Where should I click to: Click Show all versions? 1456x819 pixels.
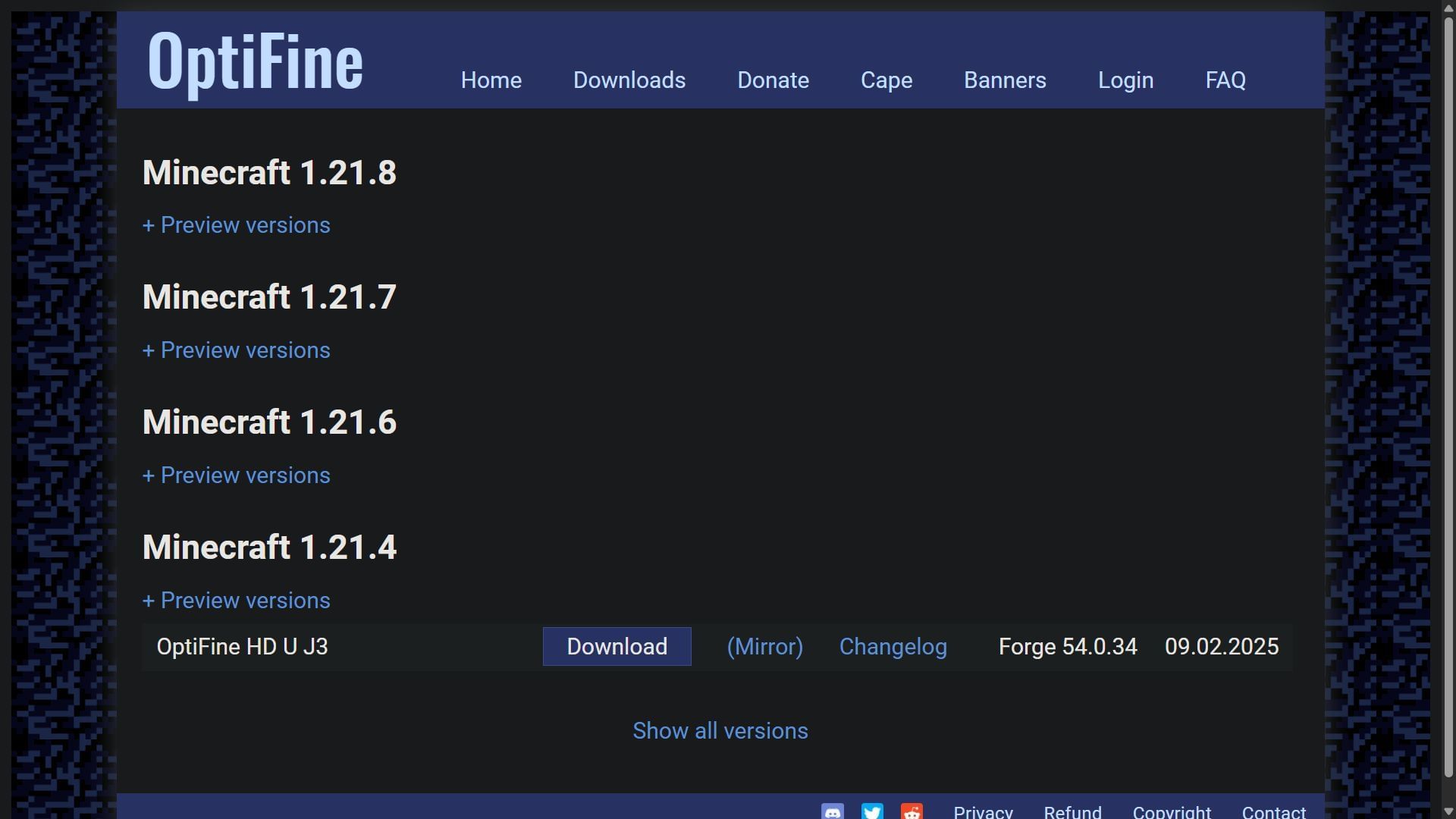pyautogui.click(x=720, y=731)
